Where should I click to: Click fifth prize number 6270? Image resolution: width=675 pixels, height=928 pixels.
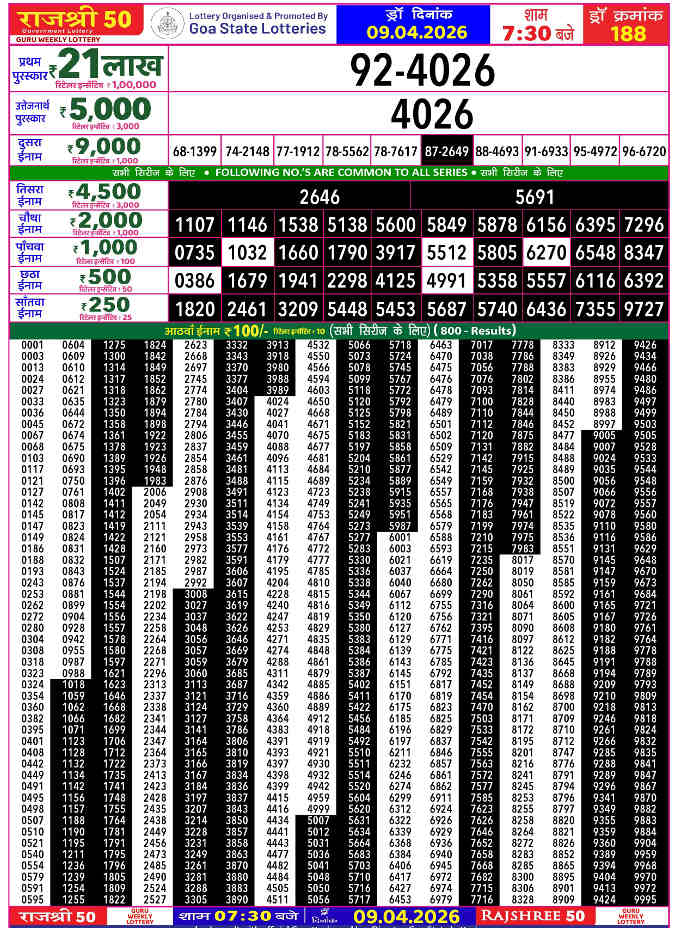click(547, 253)
